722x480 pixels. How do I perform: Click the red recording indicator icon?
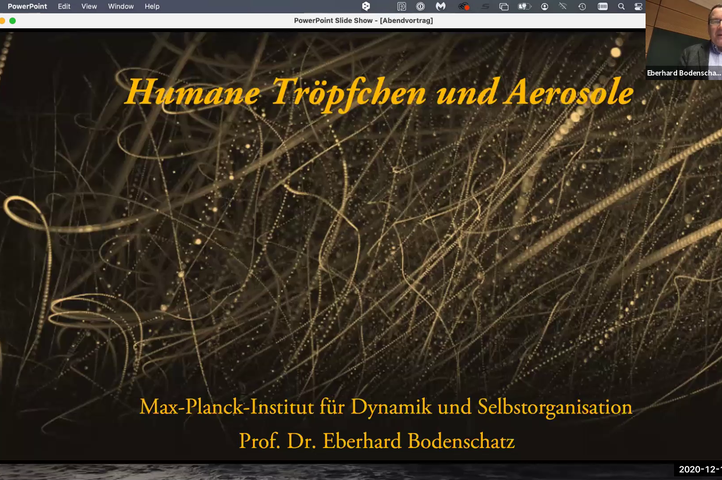point(464,6)
